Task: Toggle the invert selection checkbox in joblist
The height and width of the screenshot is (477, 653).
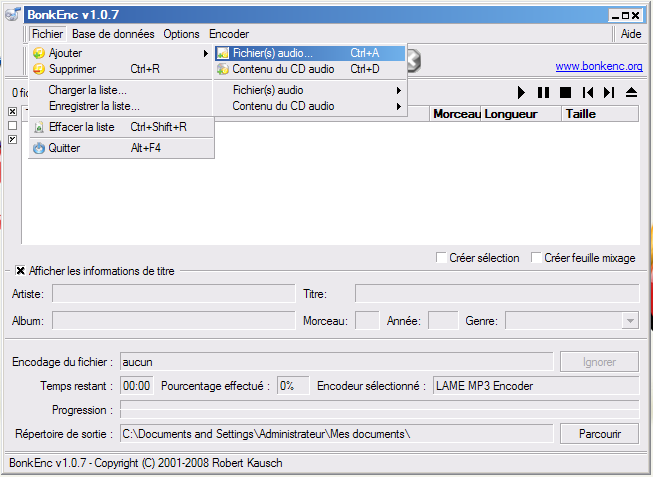Action: pos(12,140)
